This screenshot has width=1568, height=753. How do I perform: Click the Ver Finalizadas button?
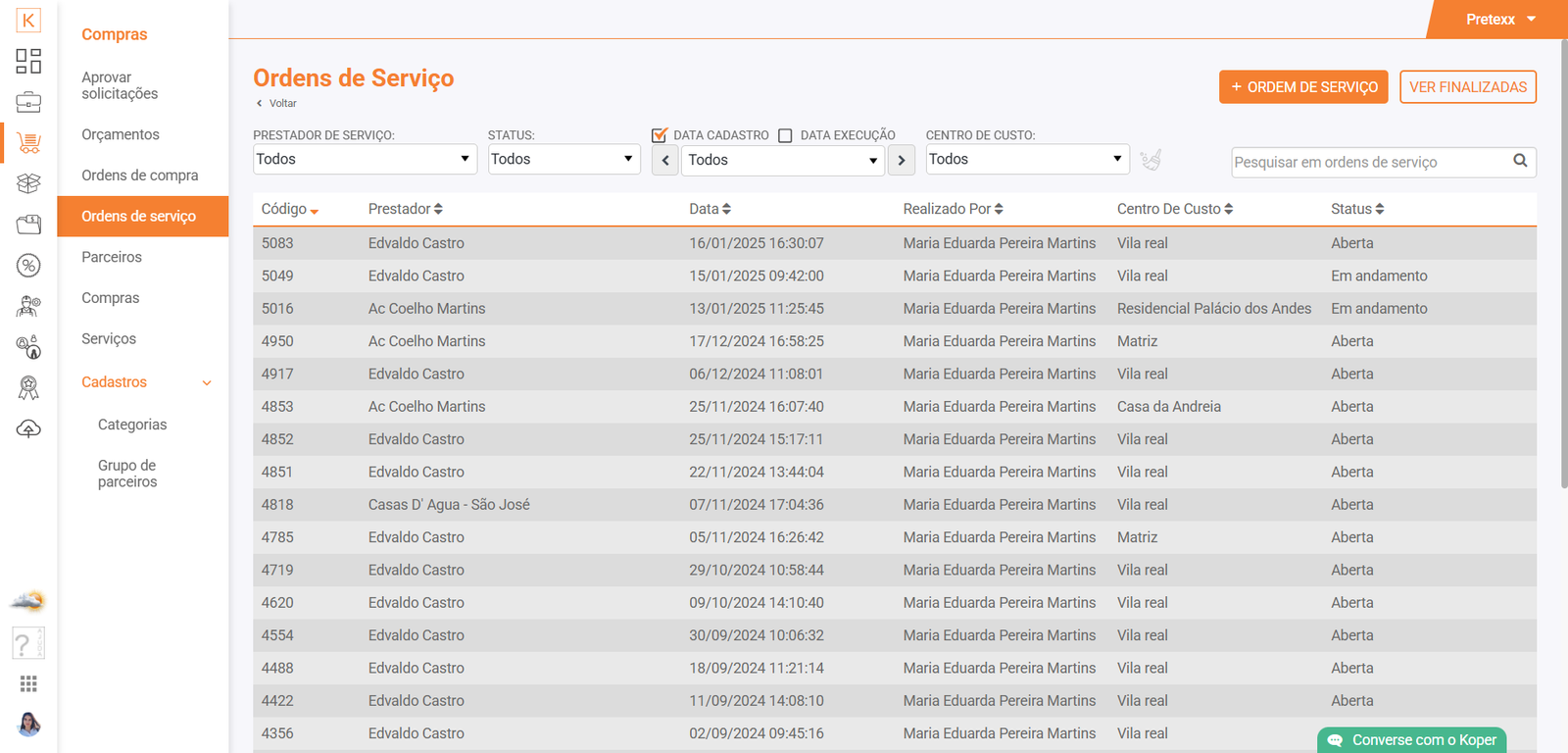tap(1467, 87)
